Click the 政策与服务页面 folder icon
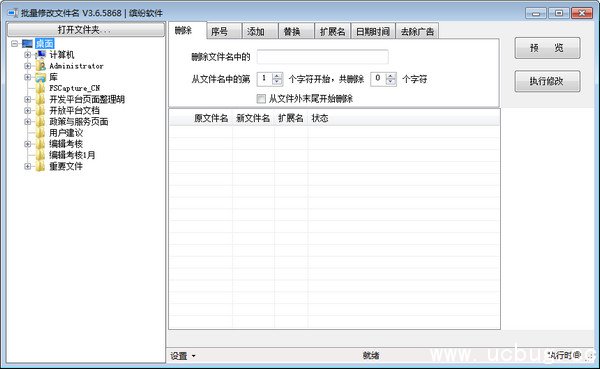This screenshot has height=369, width=600. 41,122
